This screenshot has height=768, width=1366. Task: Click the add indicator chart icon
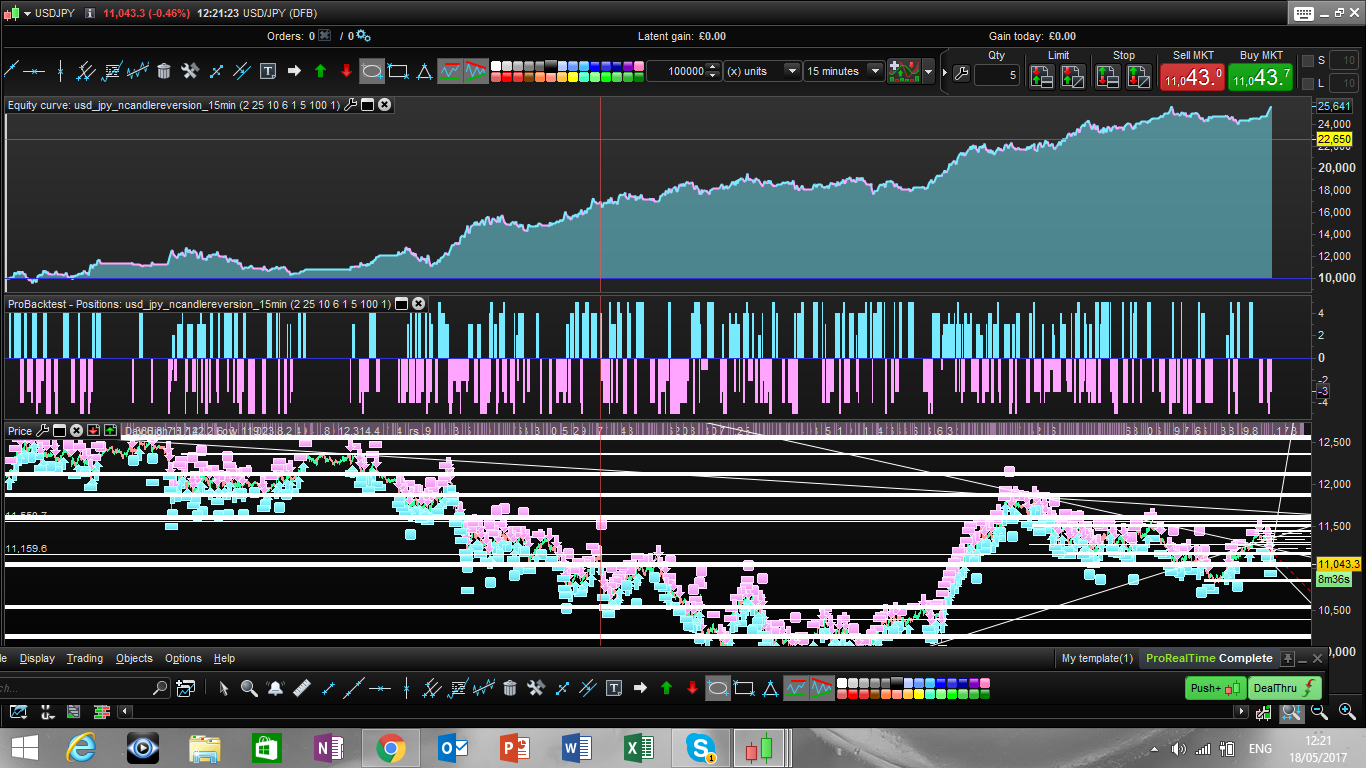[x=906, y=71]
